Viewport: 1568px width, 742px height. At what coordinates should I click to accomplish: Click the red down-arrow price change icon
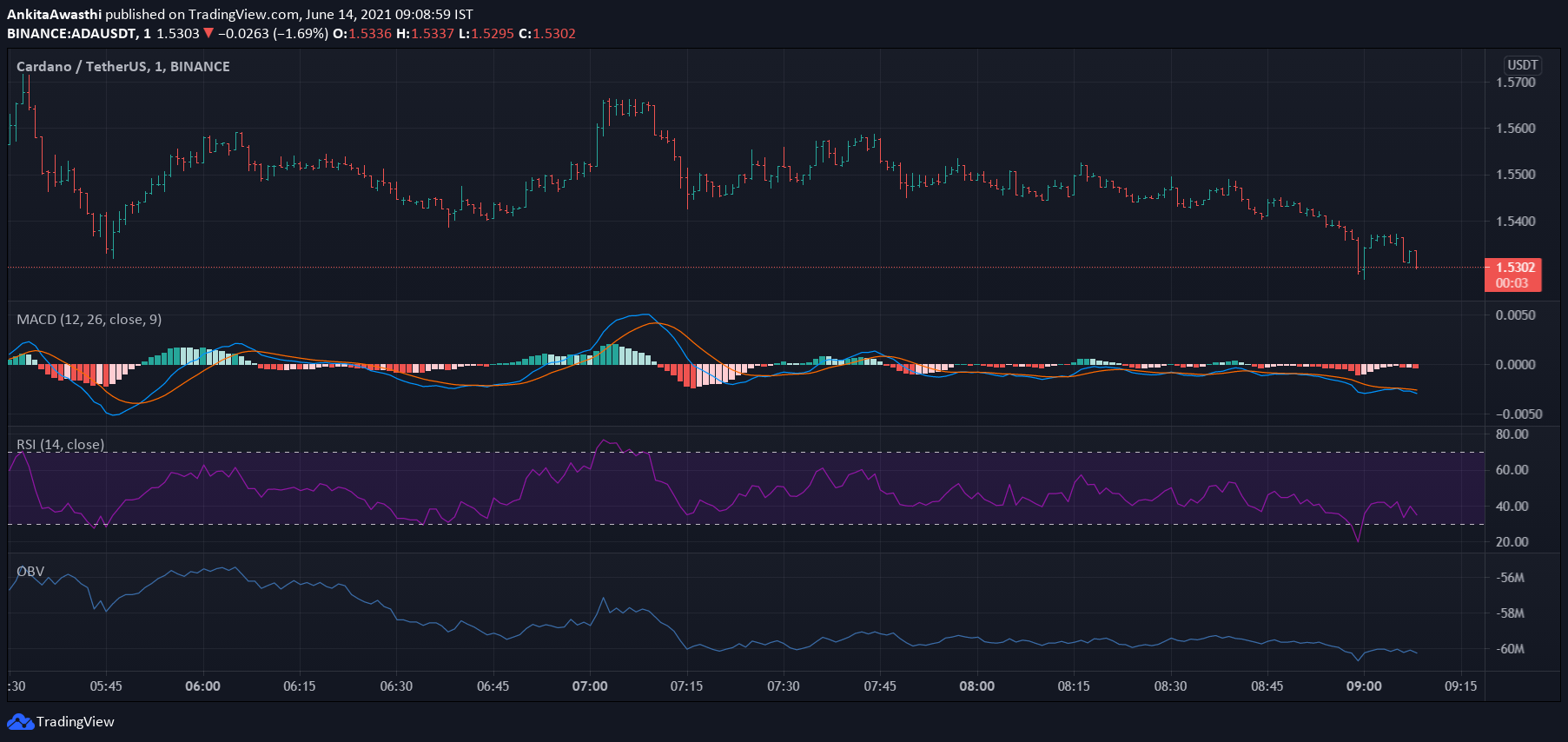click(208, 34)
